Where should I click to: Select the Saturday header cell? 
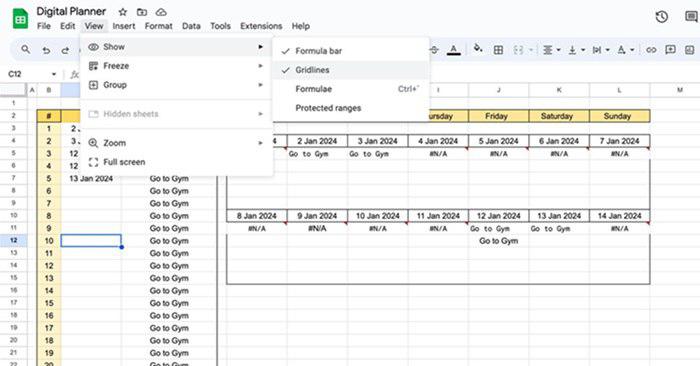click(x=559, y=116)
